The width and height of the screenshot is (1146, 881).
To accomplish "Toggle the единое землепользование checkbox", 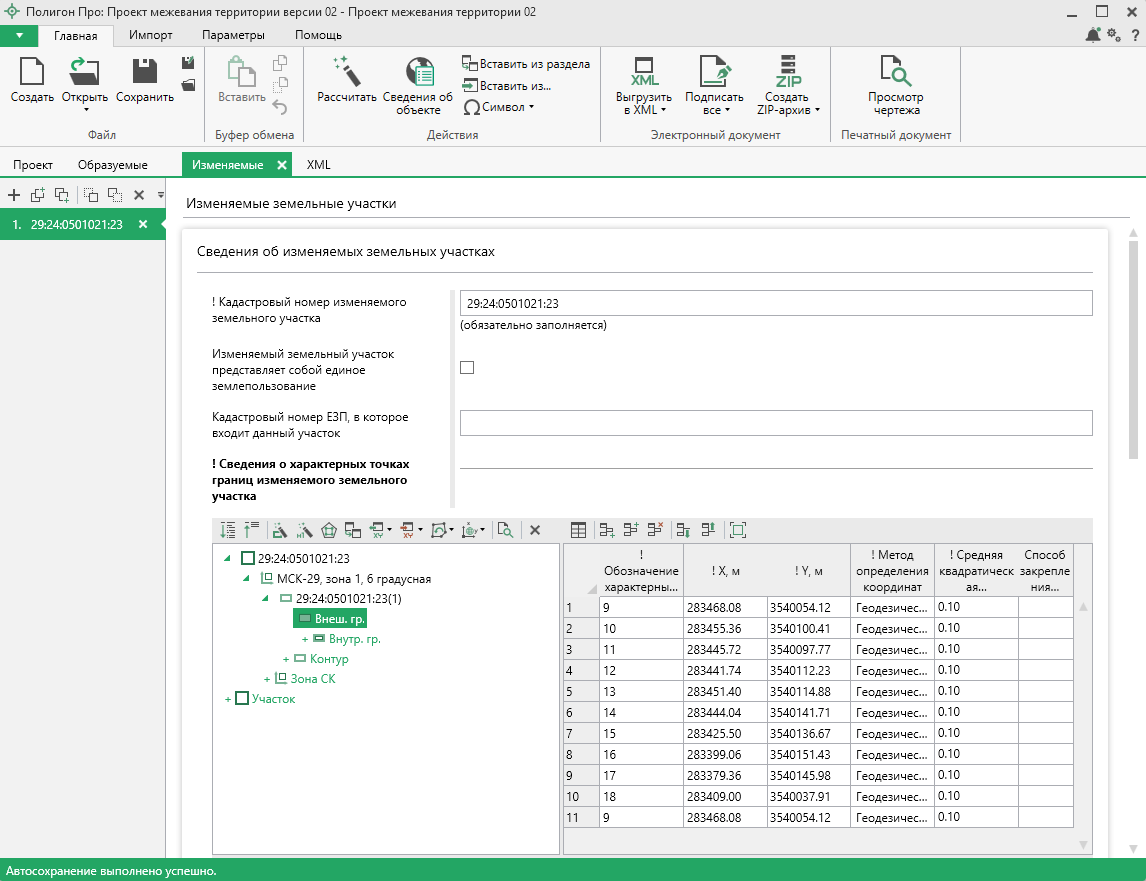I will tap(467, 367).
